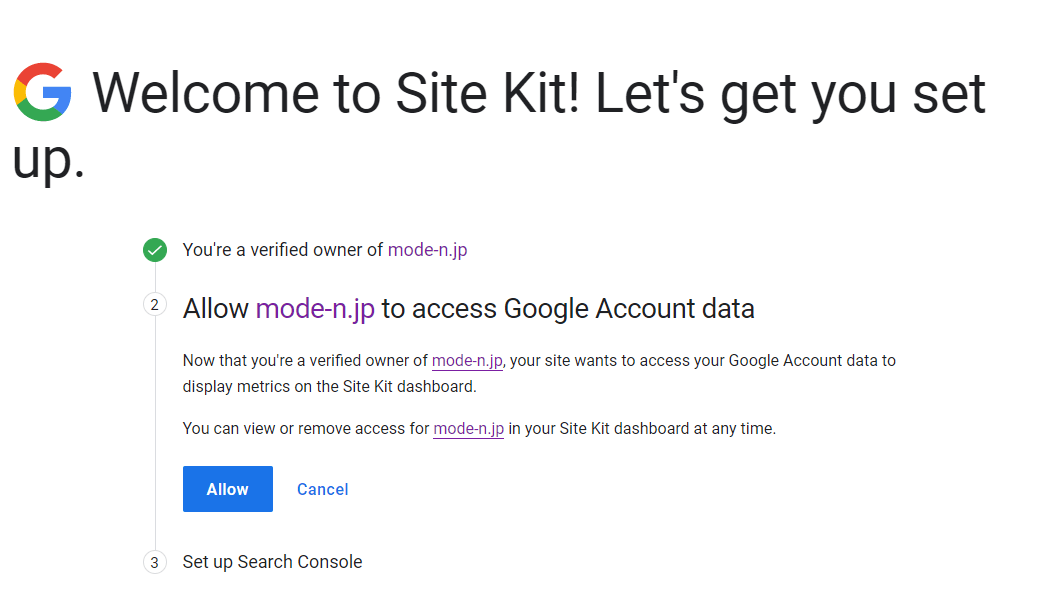The image size is (1042, 615).
Task: Click 'display metrics on the Site Kit dashboard' line
Action: (x=330, y=387)
